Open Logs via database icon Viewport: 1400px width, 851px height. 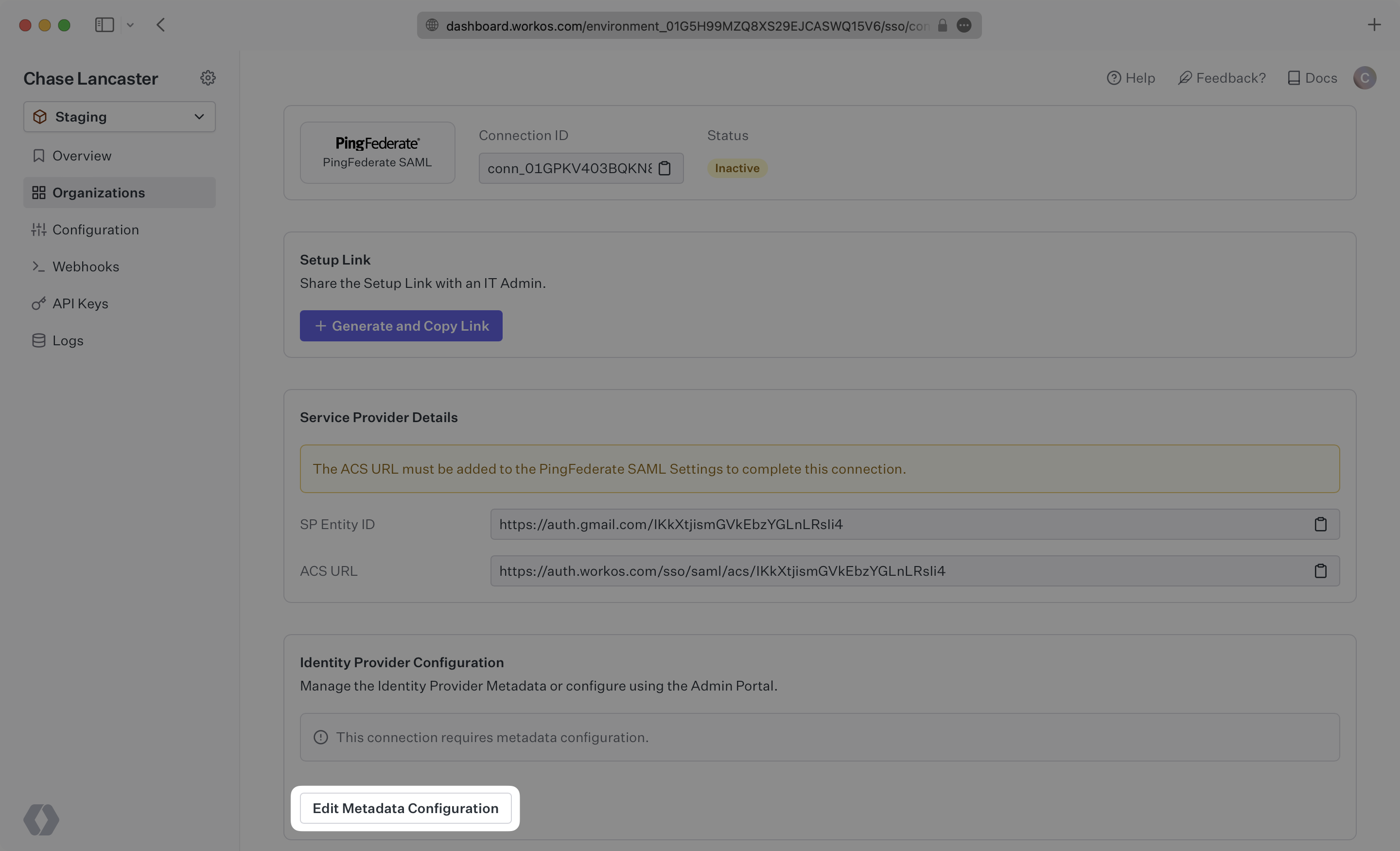38,340
